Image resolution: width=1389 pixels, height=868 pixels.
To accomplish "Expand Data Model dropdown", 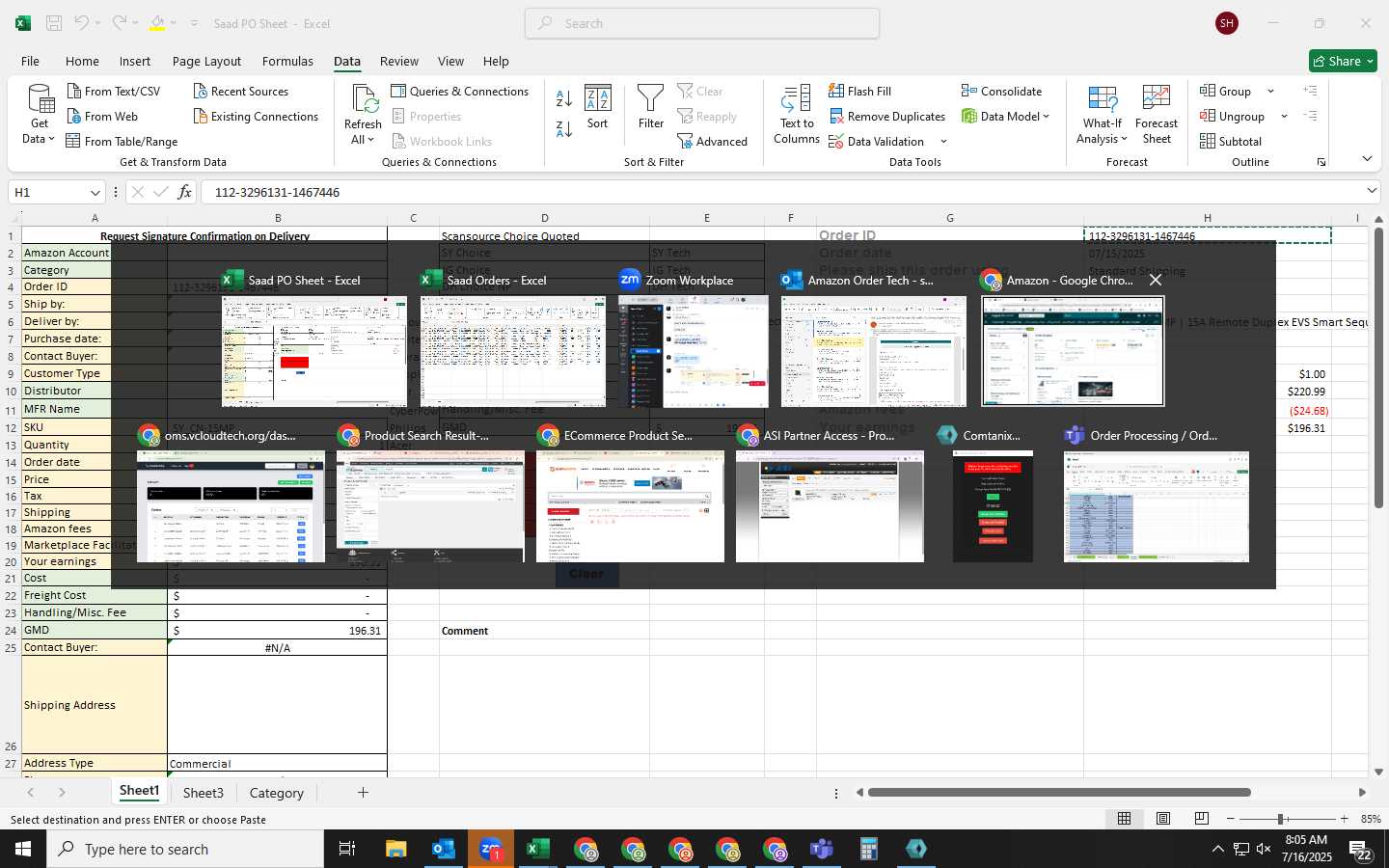I will point(1046,117).
